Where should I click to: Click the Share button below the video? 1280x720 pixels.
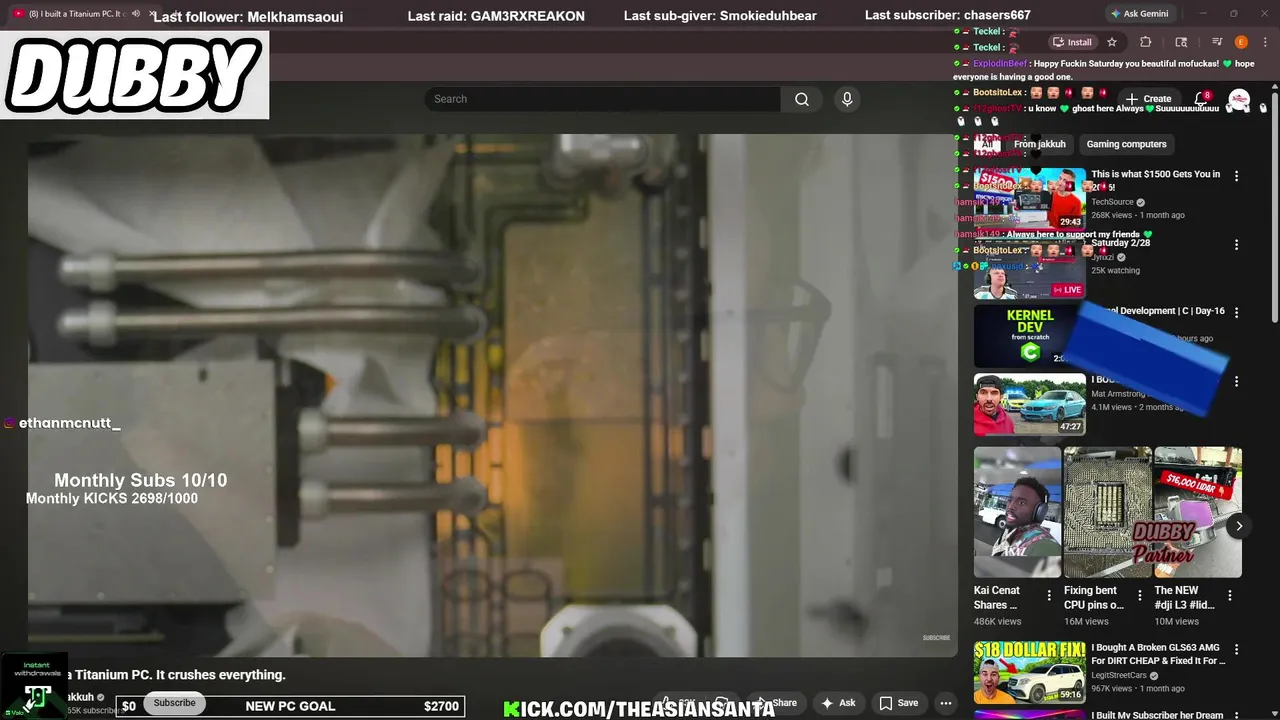(x=776, y=703)
